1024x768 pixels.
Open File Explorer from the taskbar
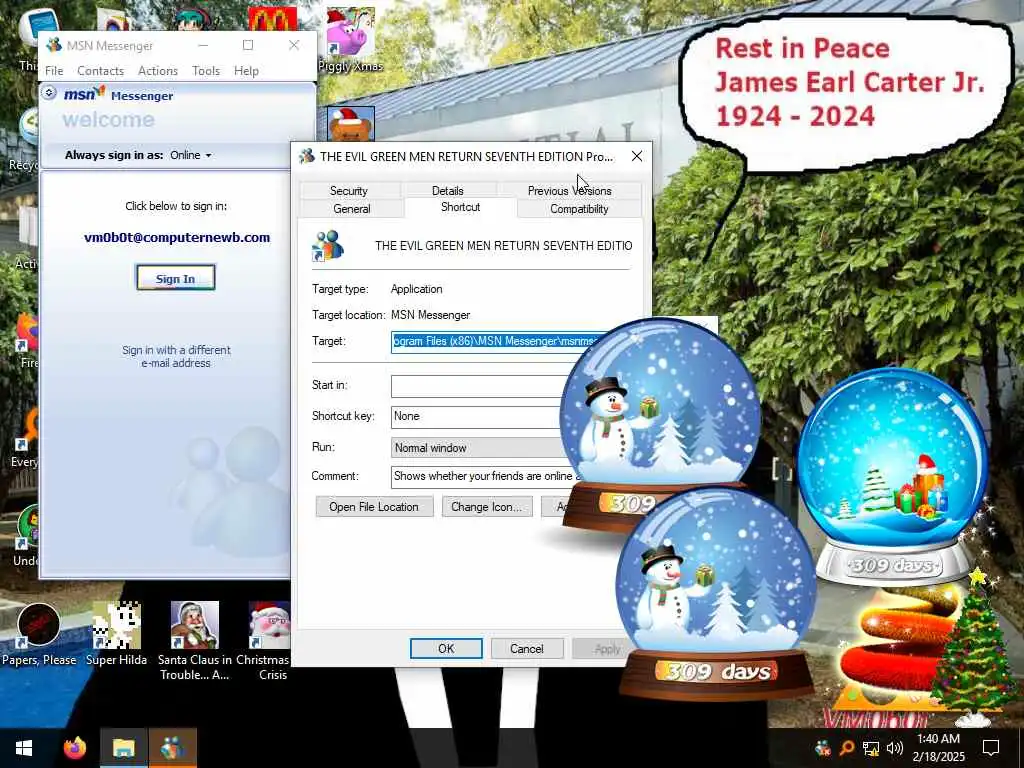click(123, 748)
